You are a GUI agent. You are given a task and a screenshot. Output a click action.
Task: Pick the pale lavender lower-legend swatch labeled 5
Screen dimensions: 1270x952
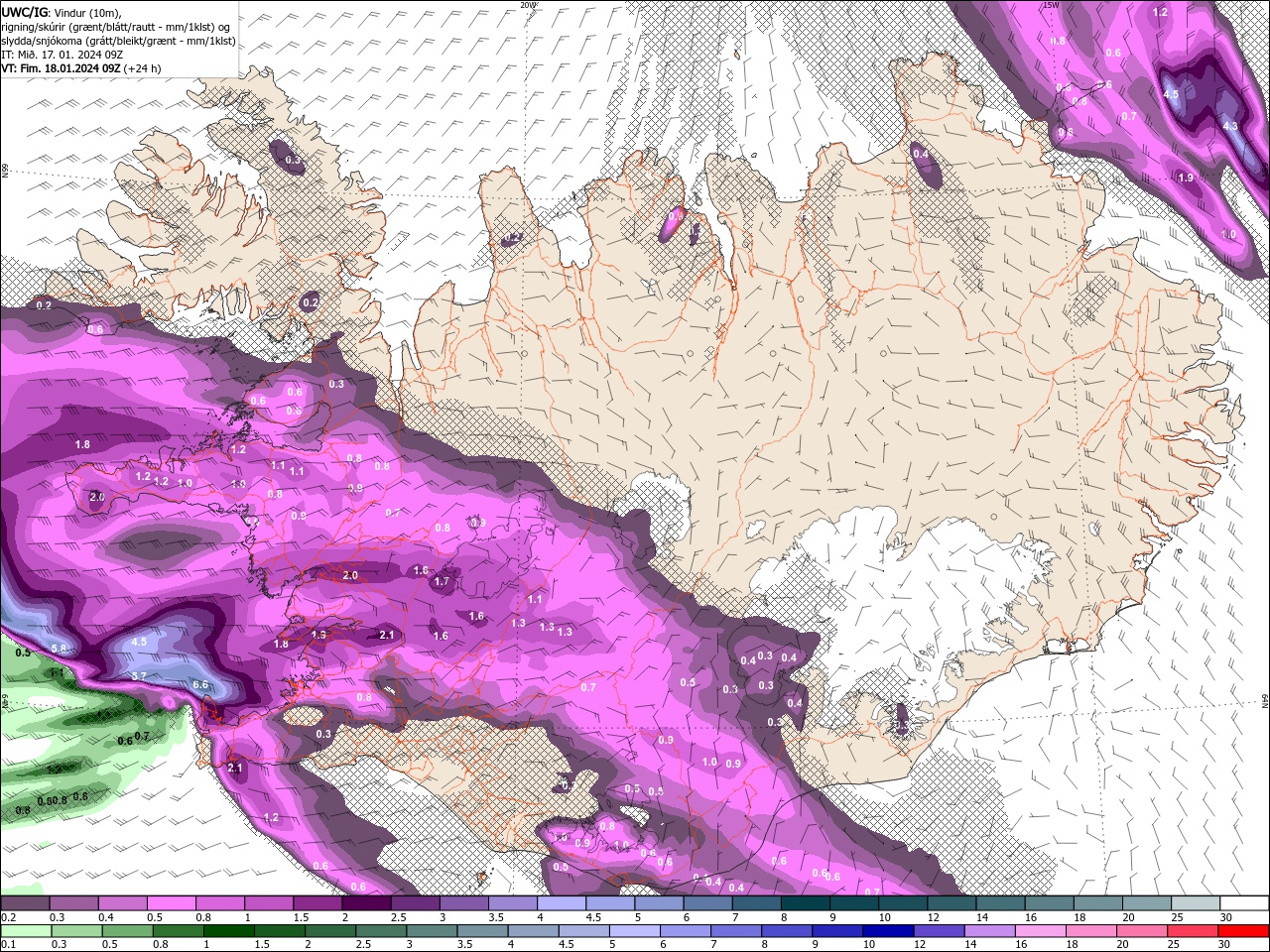[635, 931]
